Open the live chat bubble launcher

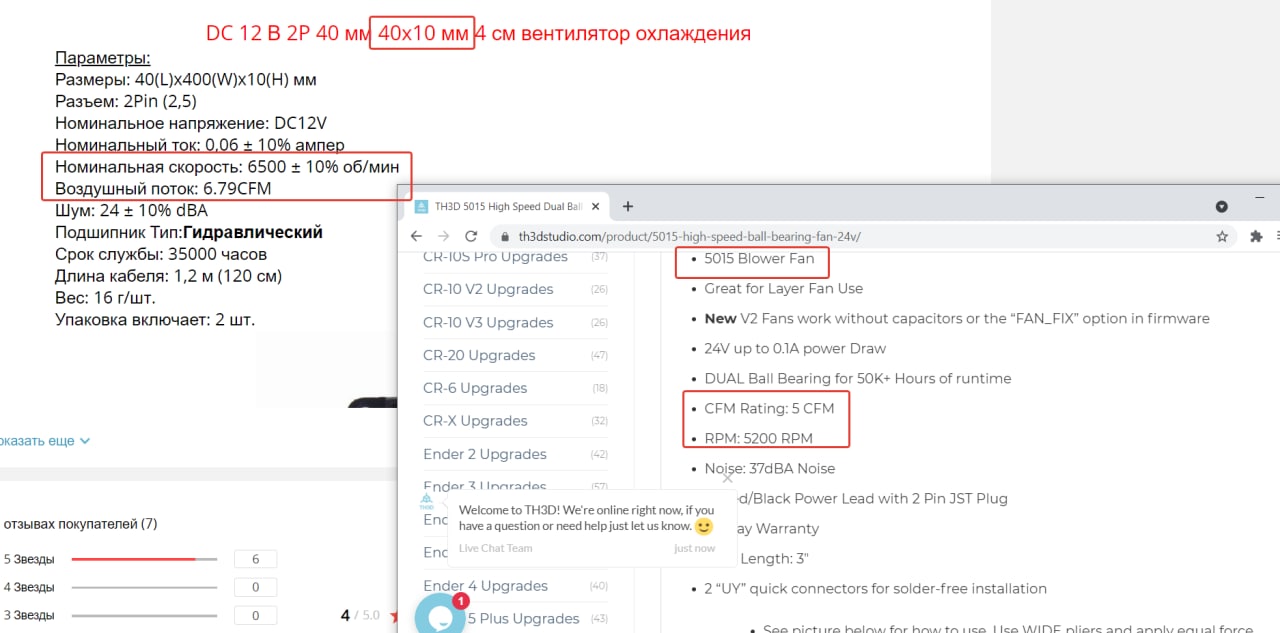(x=441, y=617)
